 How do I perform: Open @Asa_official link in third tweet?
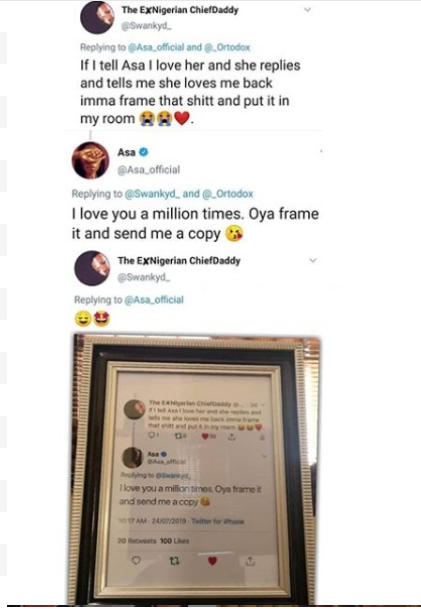154,300
